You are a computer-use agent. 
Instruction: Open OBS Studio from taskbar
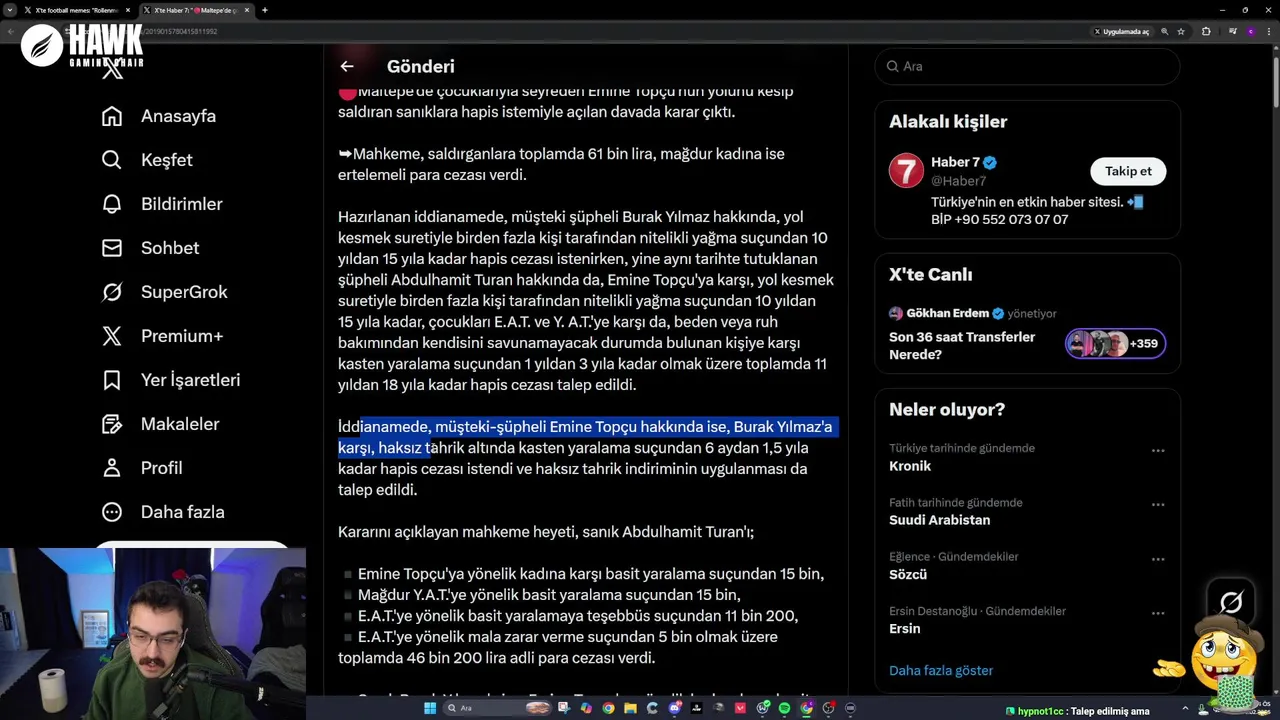coord(828,708)
